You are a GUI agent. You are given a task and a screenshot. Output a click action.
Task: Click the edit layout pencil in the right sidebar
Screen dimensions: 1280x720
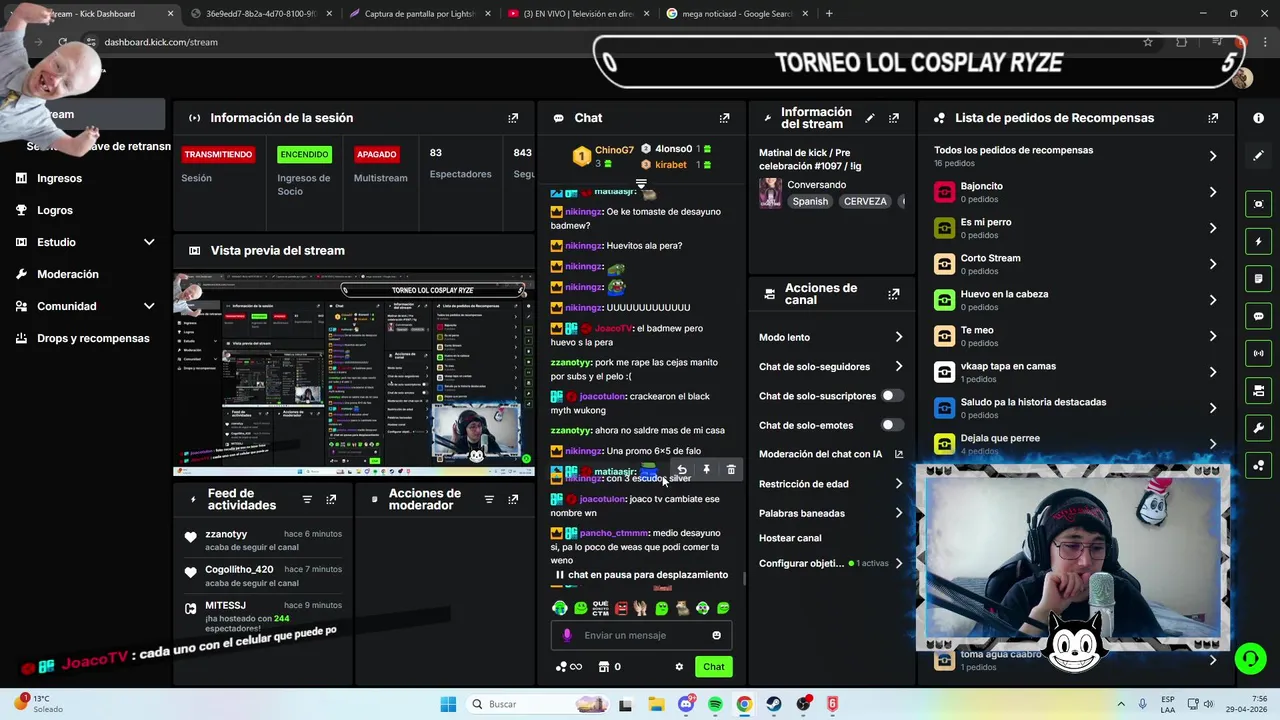coord(1258,156)
